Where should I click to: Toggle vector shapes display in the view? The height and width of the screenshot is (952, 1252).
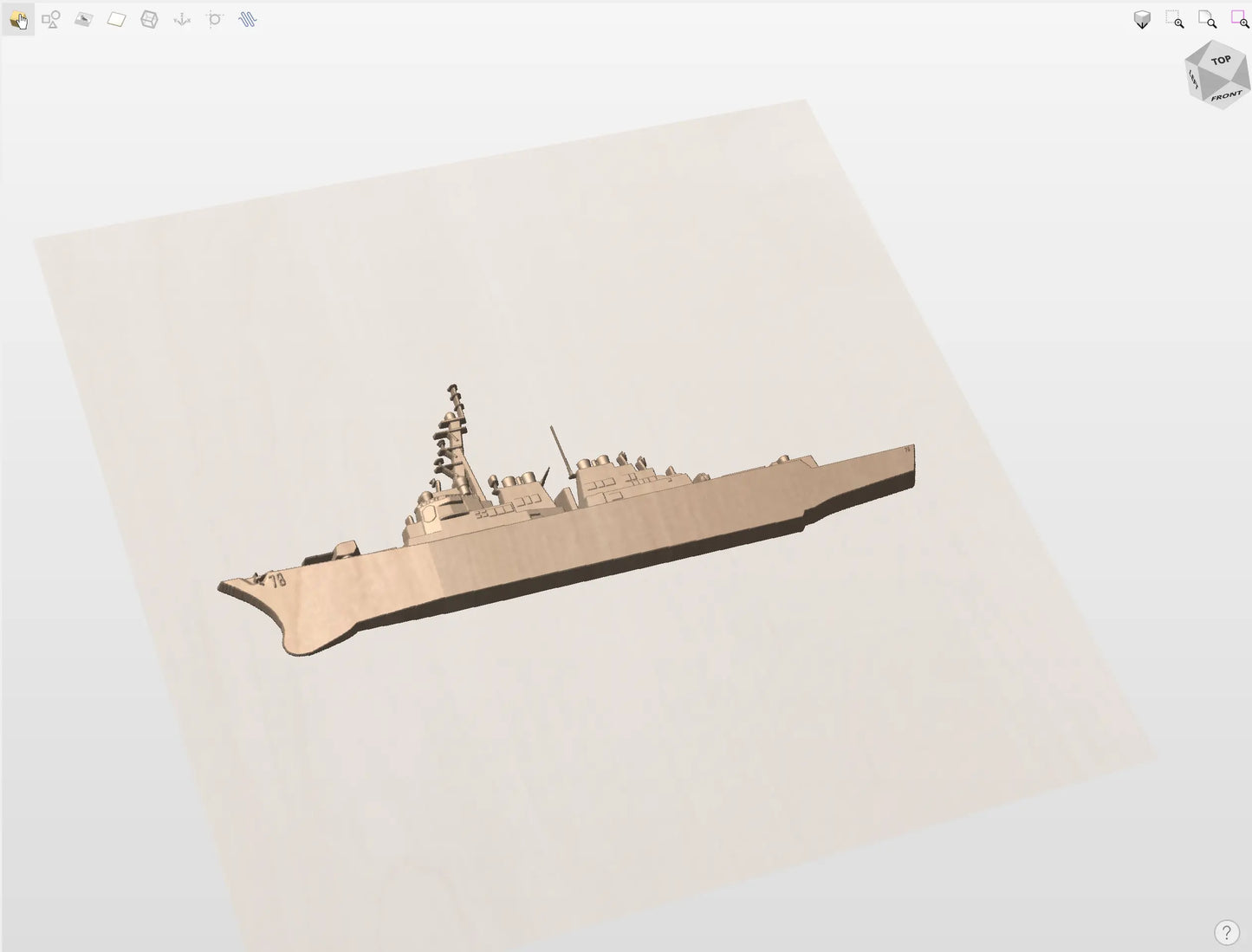click(51, 19)
